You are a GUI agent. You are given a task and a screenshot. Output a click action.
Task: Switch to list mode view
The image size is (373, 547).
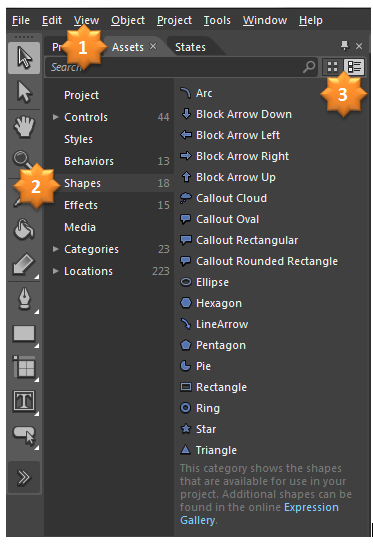pyautogui.click(x=354, y=67)
